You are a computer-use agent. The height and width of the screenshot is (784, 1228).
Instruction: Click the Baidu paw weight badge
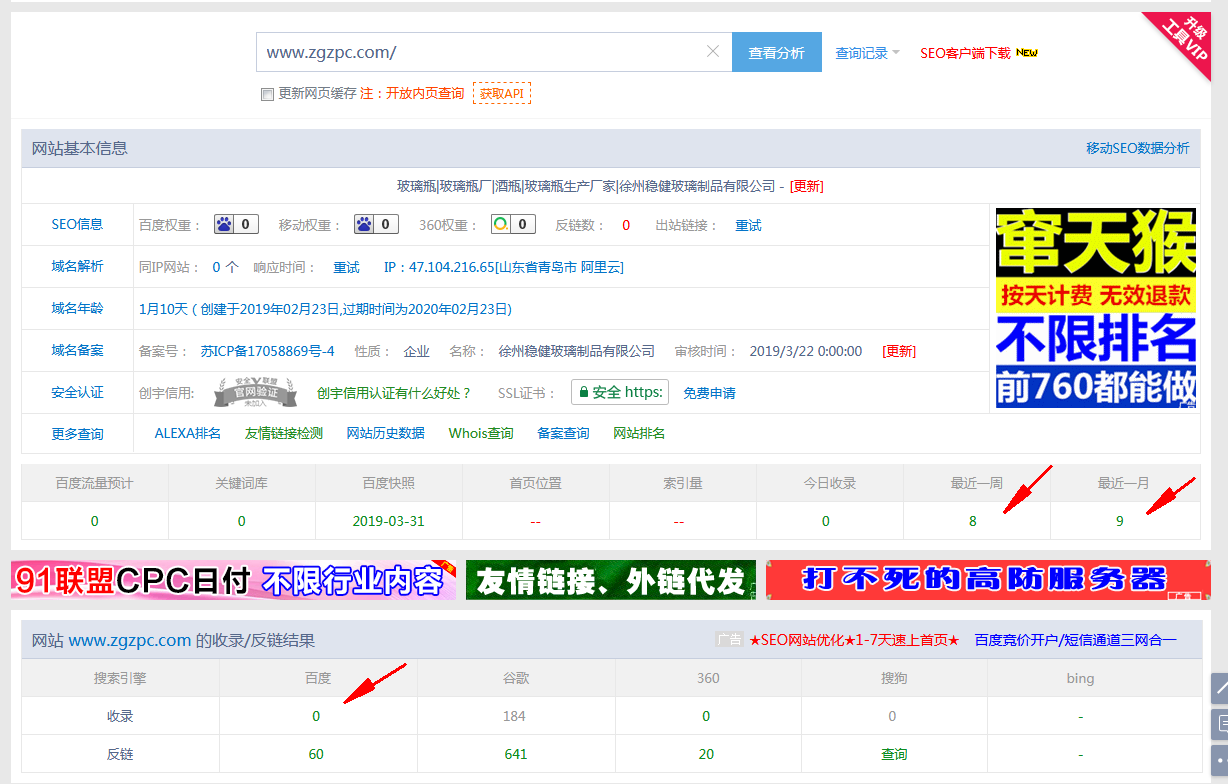[236, 225]
